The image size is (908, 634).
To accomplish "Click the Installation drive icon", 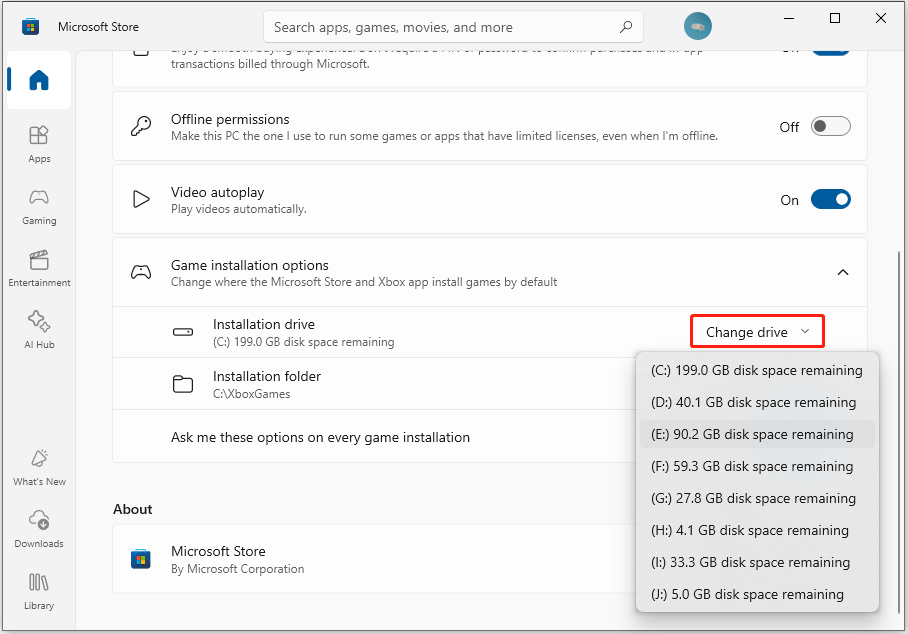I will pos(183,332).
